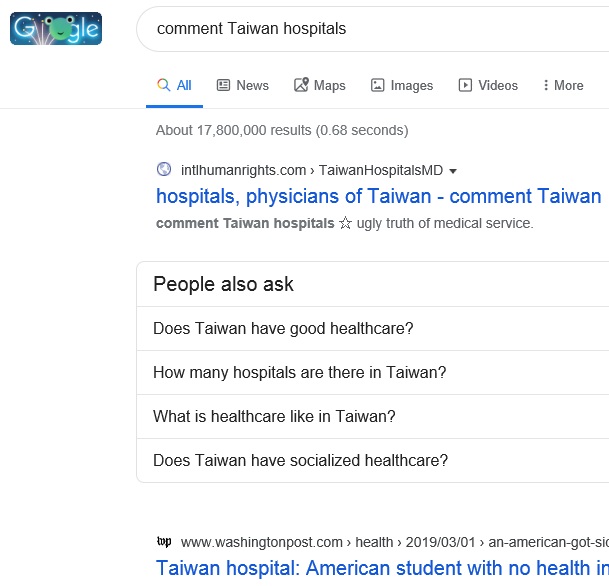
Task: Click the intlhumanrights.com globe favicon
Action: coord(164,169)
